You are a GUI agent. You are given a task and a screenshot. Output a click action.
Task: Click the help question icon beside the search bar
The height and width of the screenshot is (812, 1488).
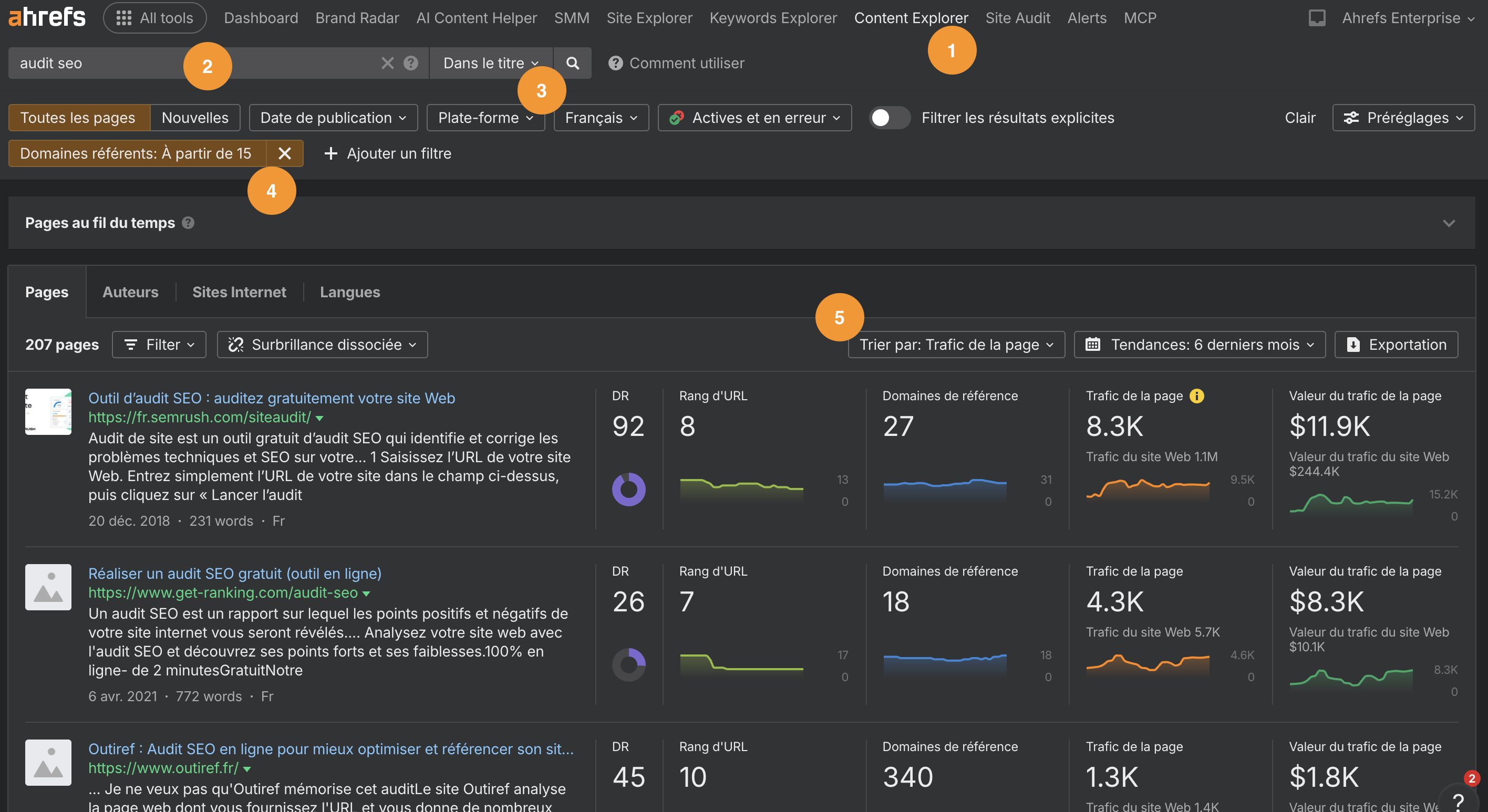pos(411,63)
